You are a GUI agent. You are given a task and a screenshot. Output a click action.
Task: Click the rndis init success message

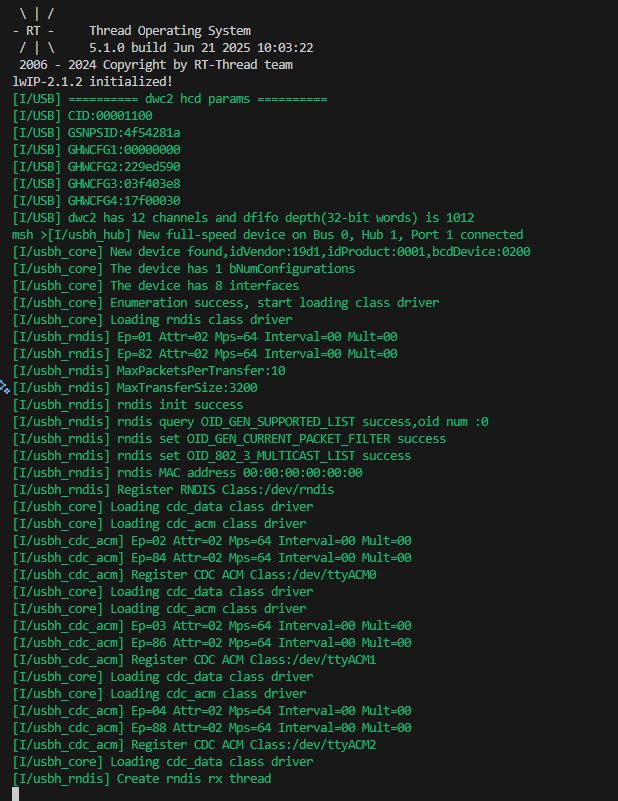(x=180, y=404)
